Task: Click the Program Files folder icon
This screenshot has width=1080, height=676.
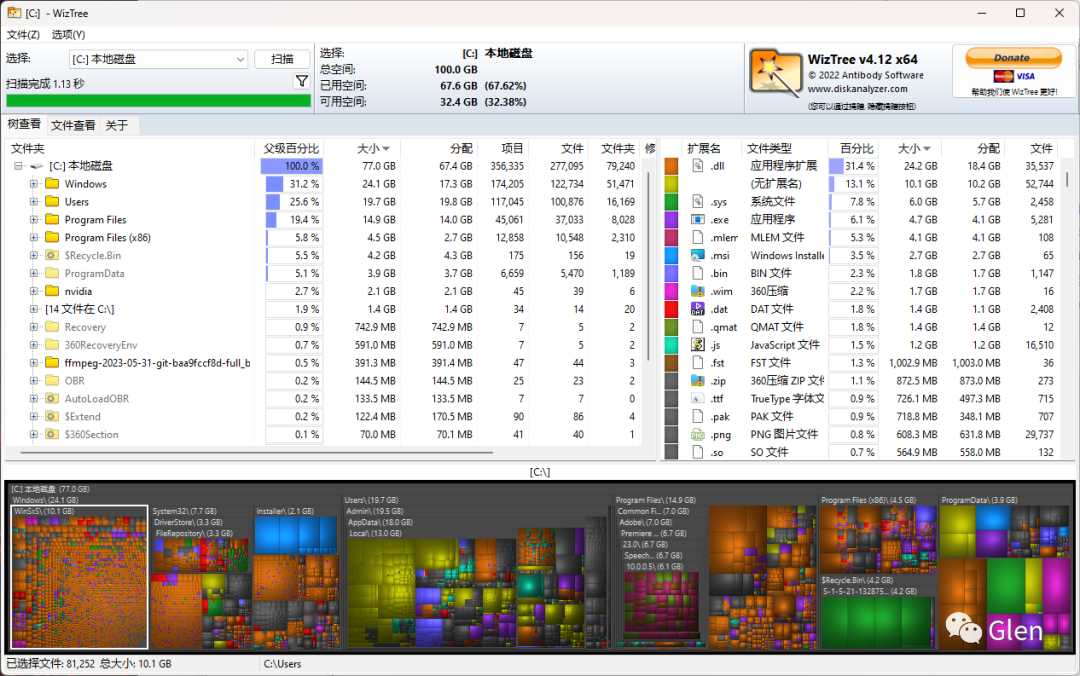Action: coord(52,219)
